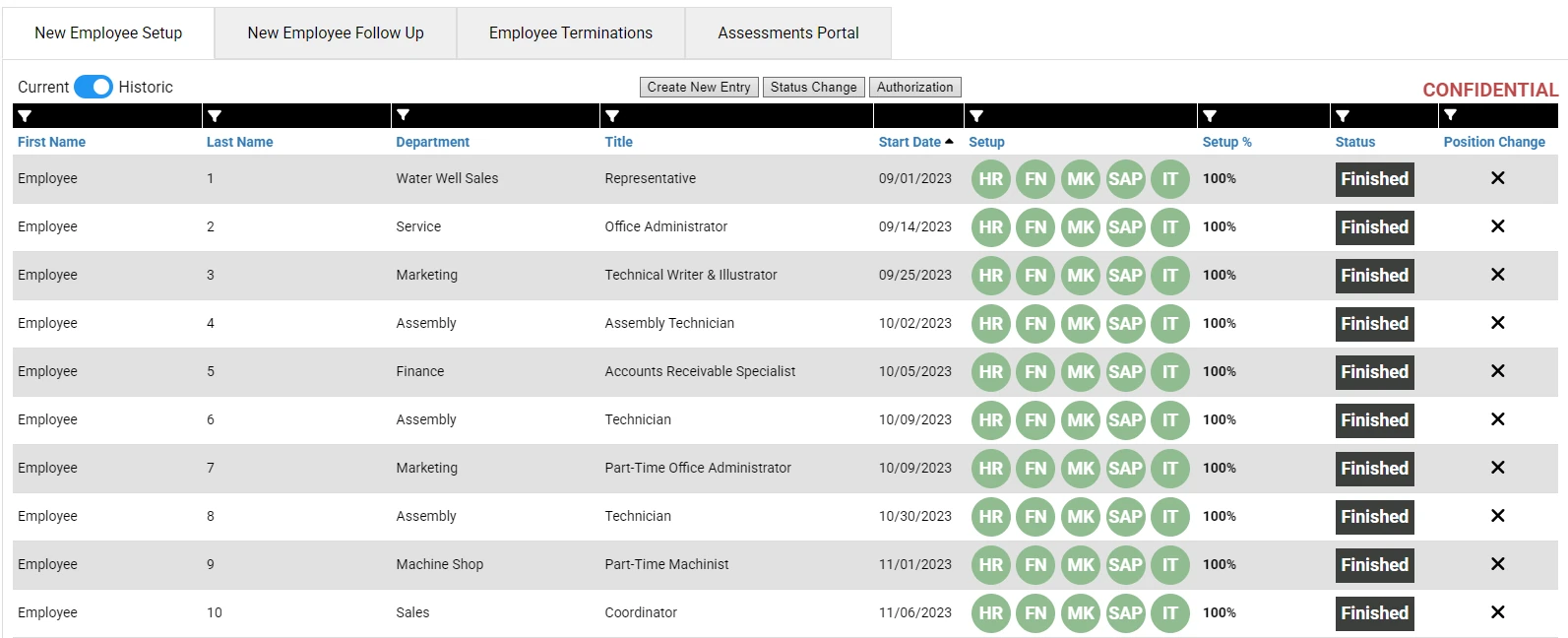Sort by Setup % column header

(1227, 142)
